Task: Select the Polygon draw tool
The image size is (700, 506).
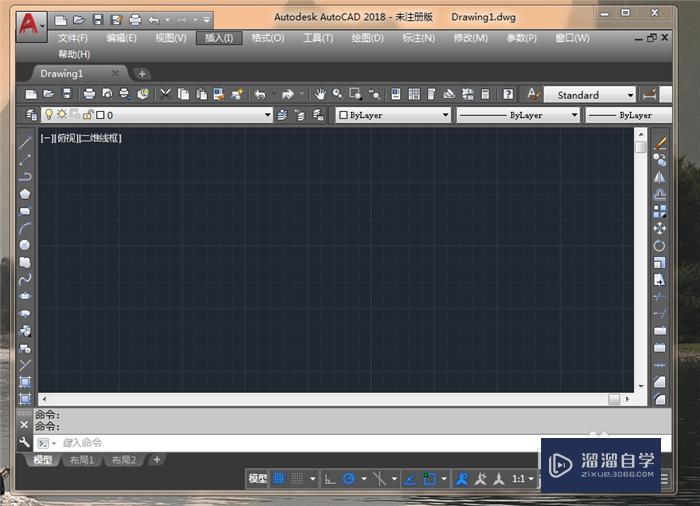Action: (x=25, y=194)
